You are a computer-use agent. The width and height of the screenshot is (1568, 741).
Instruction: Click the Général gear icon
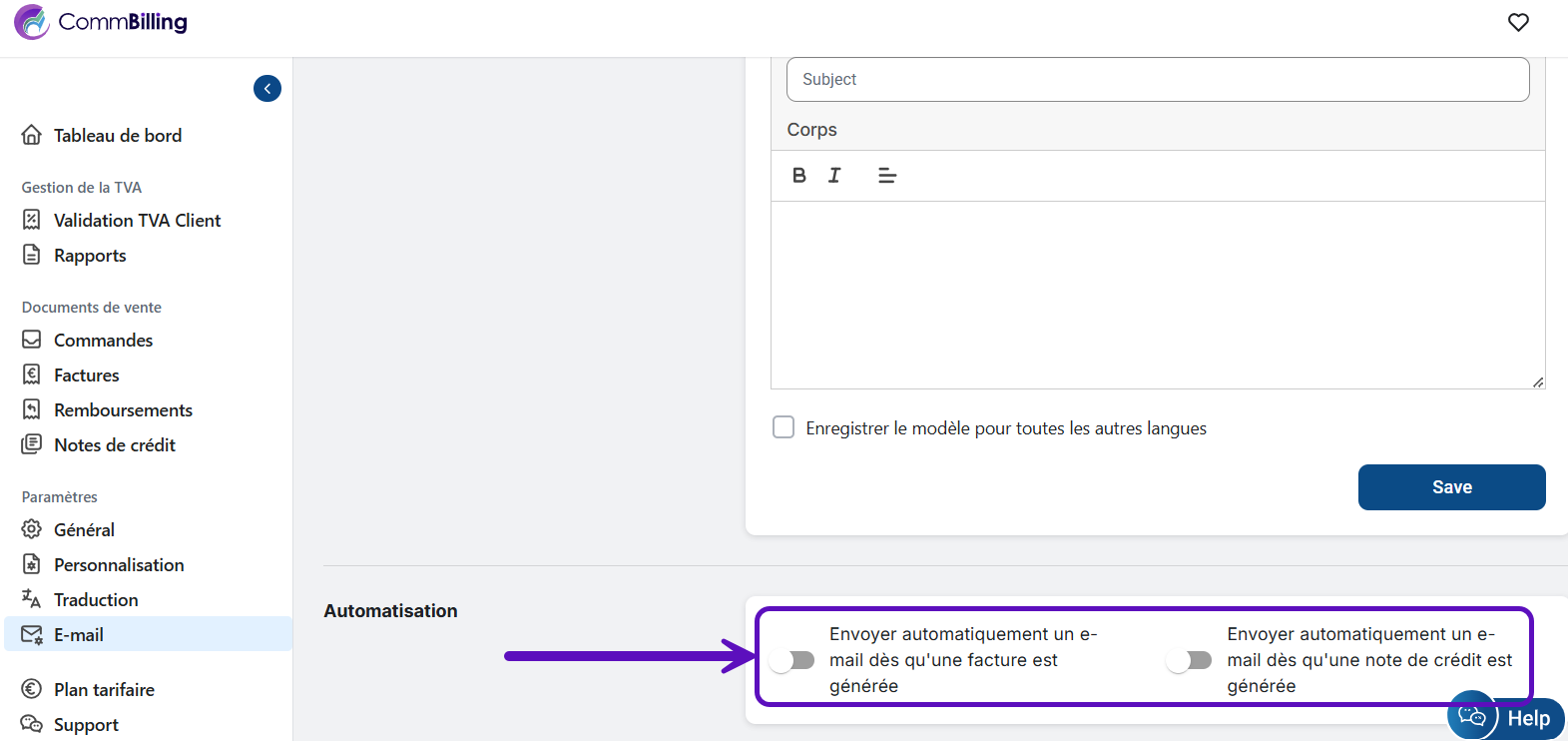pyautogui.click(x=32, y=529)
